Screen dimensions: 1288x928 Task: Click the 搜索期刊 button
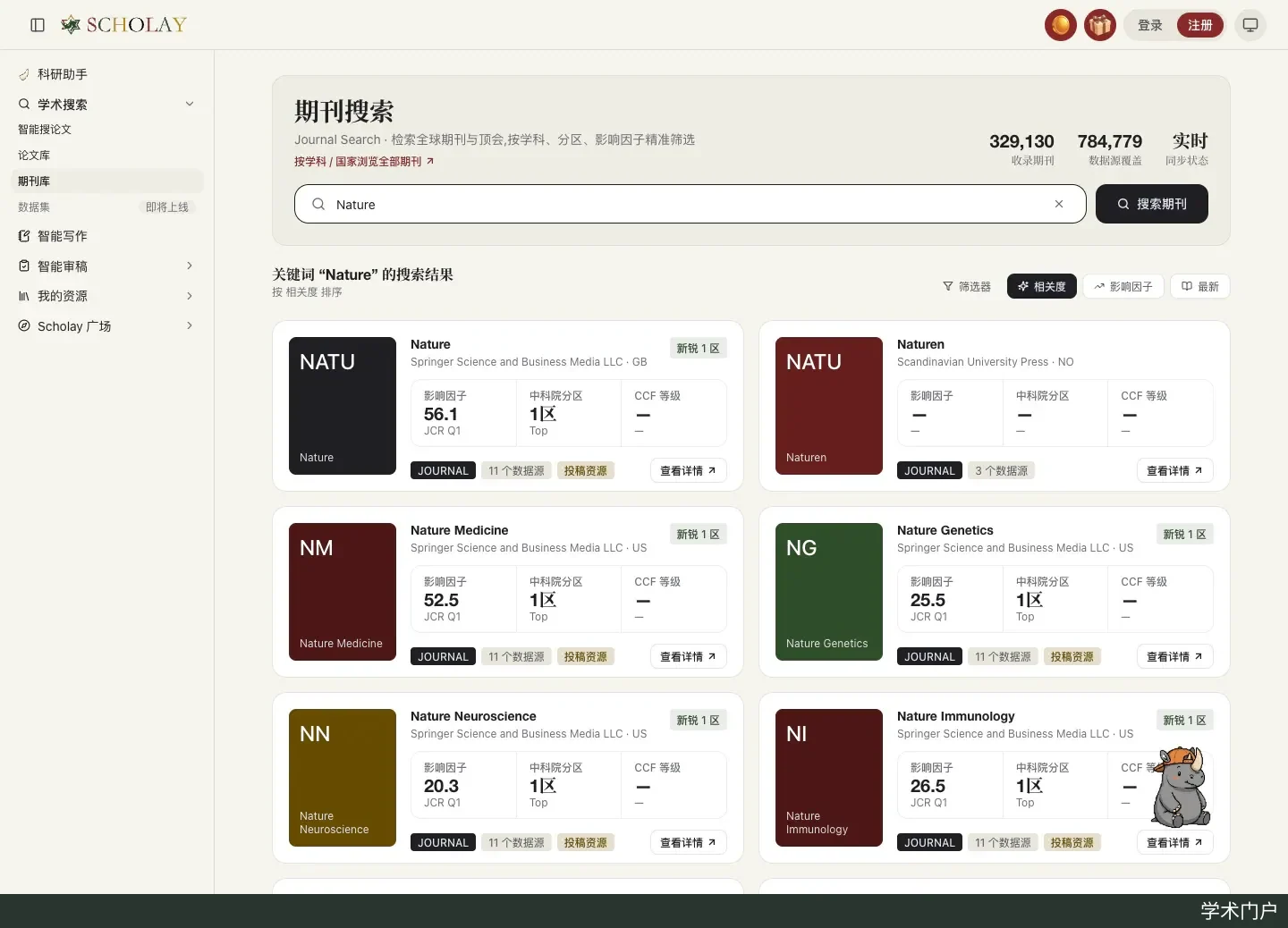click(1152, 204)
